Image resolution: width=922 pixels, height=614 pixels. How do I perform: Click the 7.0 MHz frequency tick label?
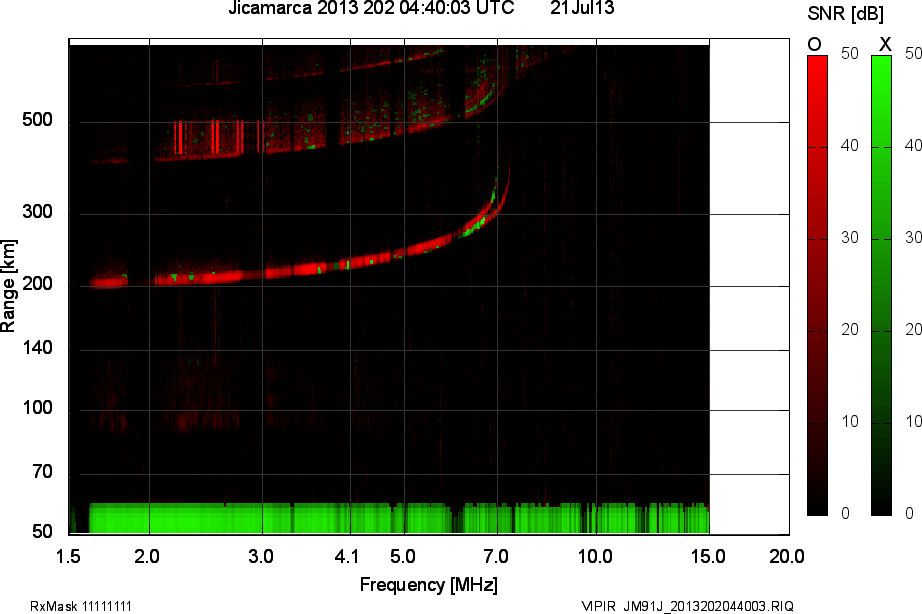tap(497, 555)
